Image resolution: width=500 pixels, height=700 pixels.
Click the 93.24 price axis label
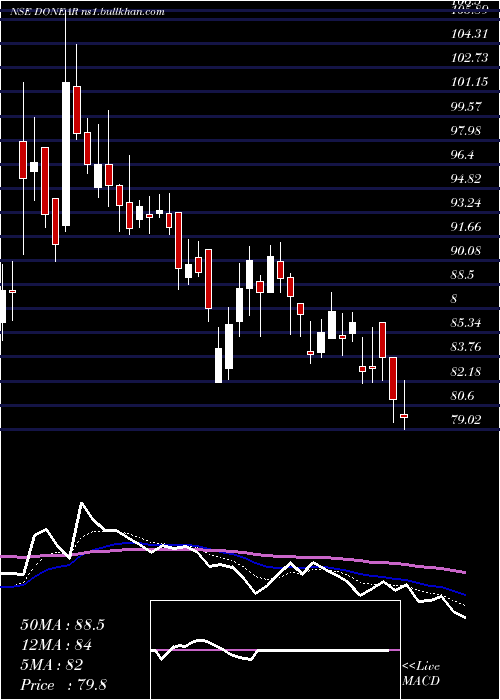click(467, 203)
